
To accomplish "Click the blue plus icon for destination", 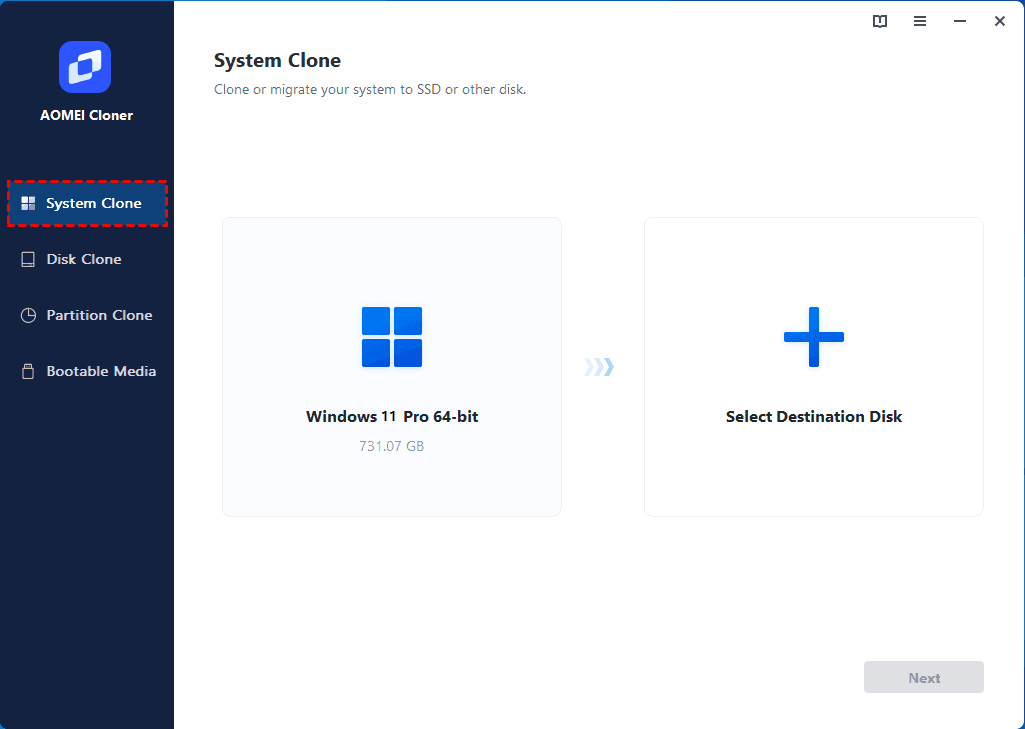I will [814, 337].
